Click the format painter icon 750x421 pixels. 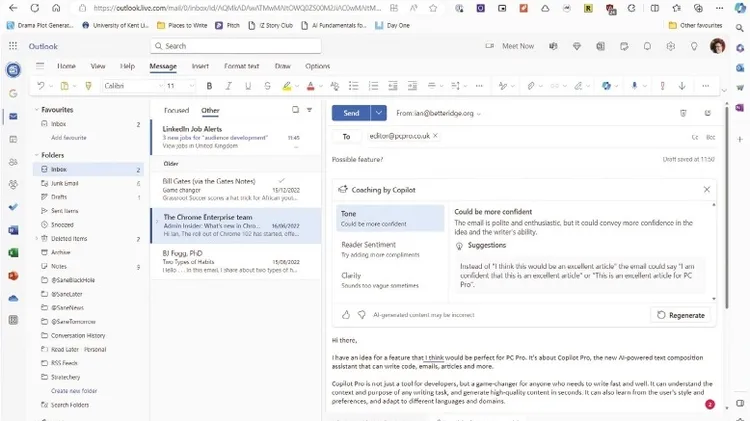tap(88, 86)
